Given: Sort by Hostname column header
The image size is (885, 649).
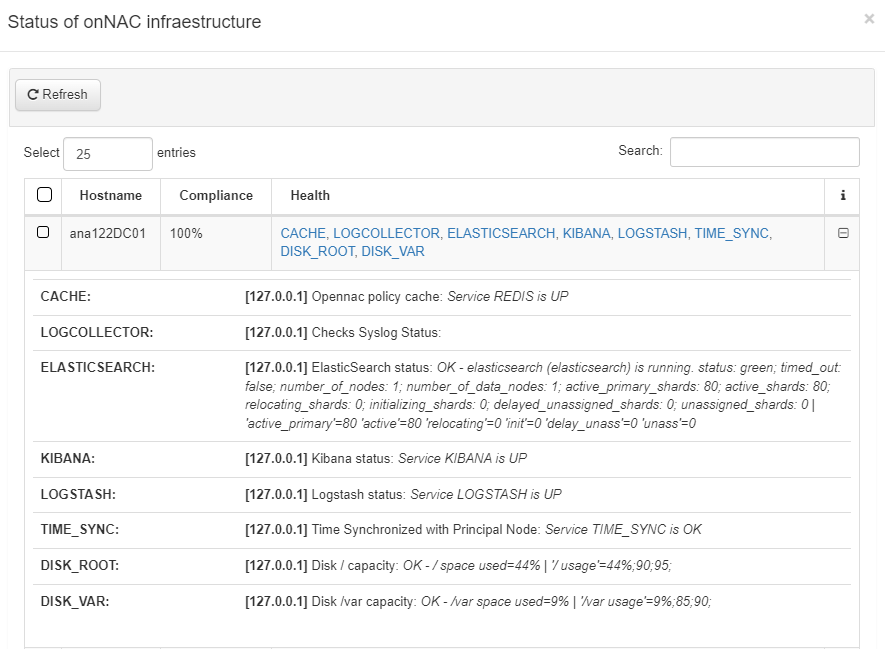Looking at the screenshot, I should (x=111, y=195).
